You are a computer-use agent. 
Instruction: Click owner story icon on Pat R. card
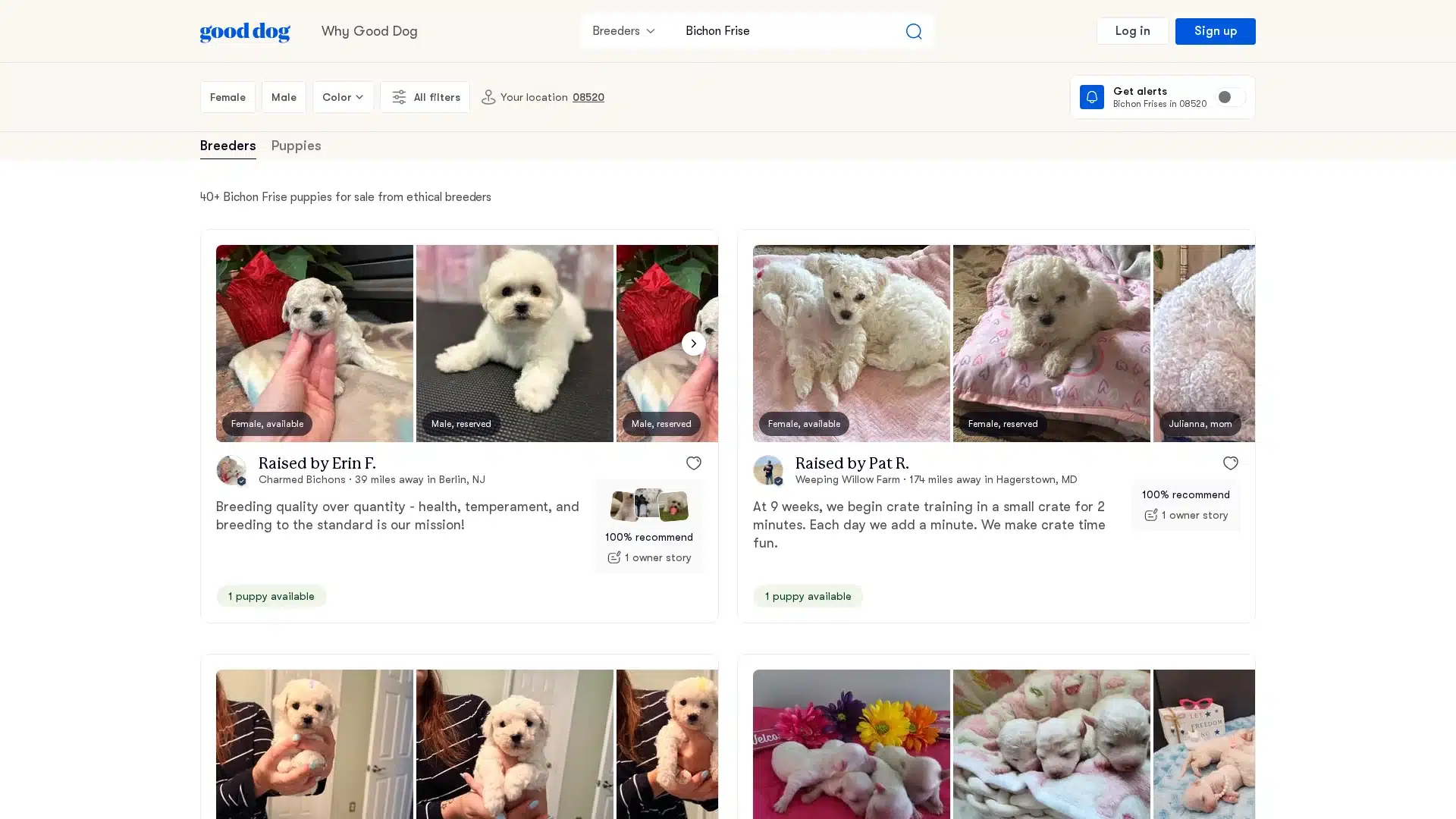1150,516
